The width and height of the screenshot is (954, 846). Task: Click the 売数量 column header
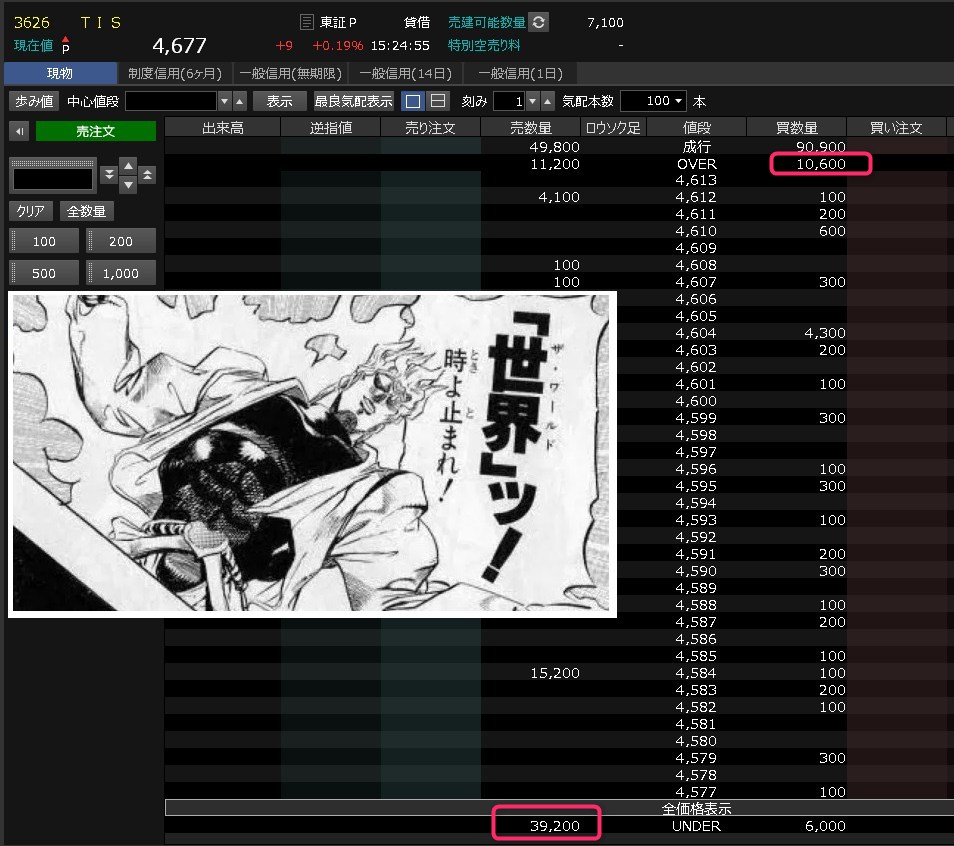(531, 128)
